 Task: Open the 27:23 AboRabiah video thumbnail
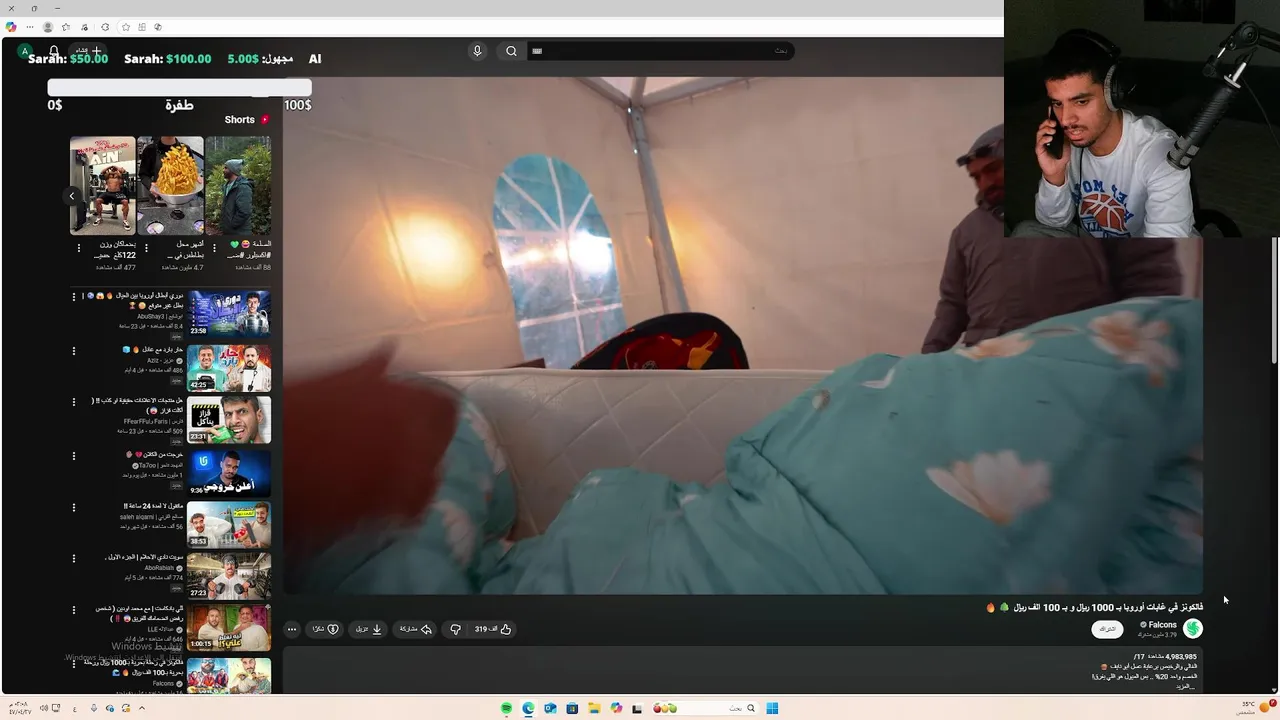click(229, 576)
